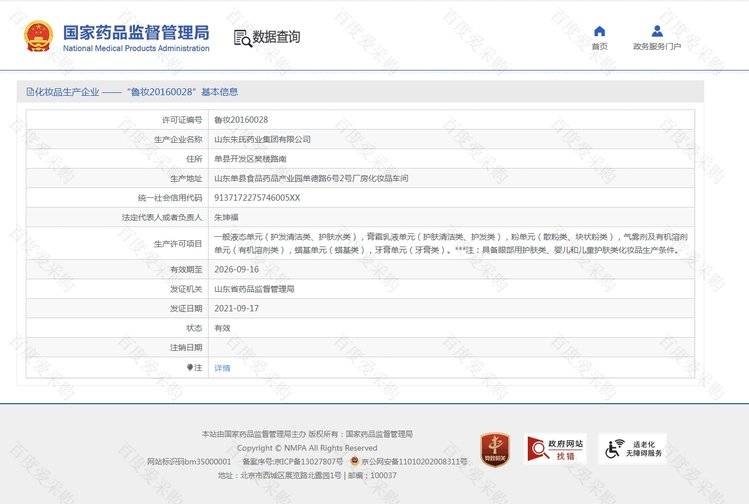Open the 首页 home icon
Viewport: 749px width, 504px height.
(x=599, y=31)
